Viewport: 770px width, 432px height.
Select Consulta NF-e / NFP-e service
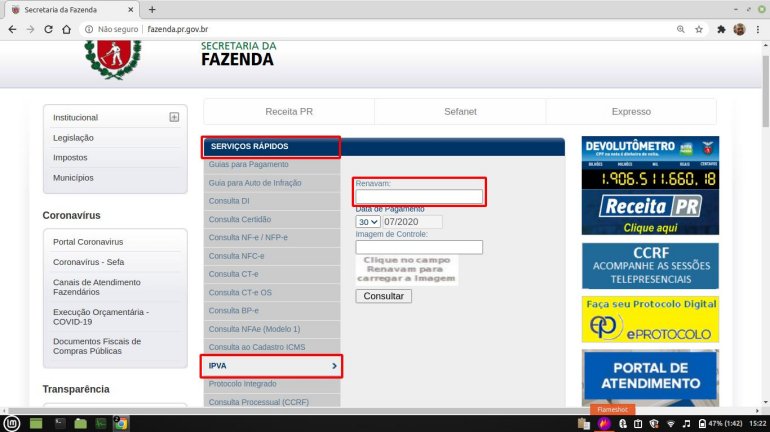248,238
